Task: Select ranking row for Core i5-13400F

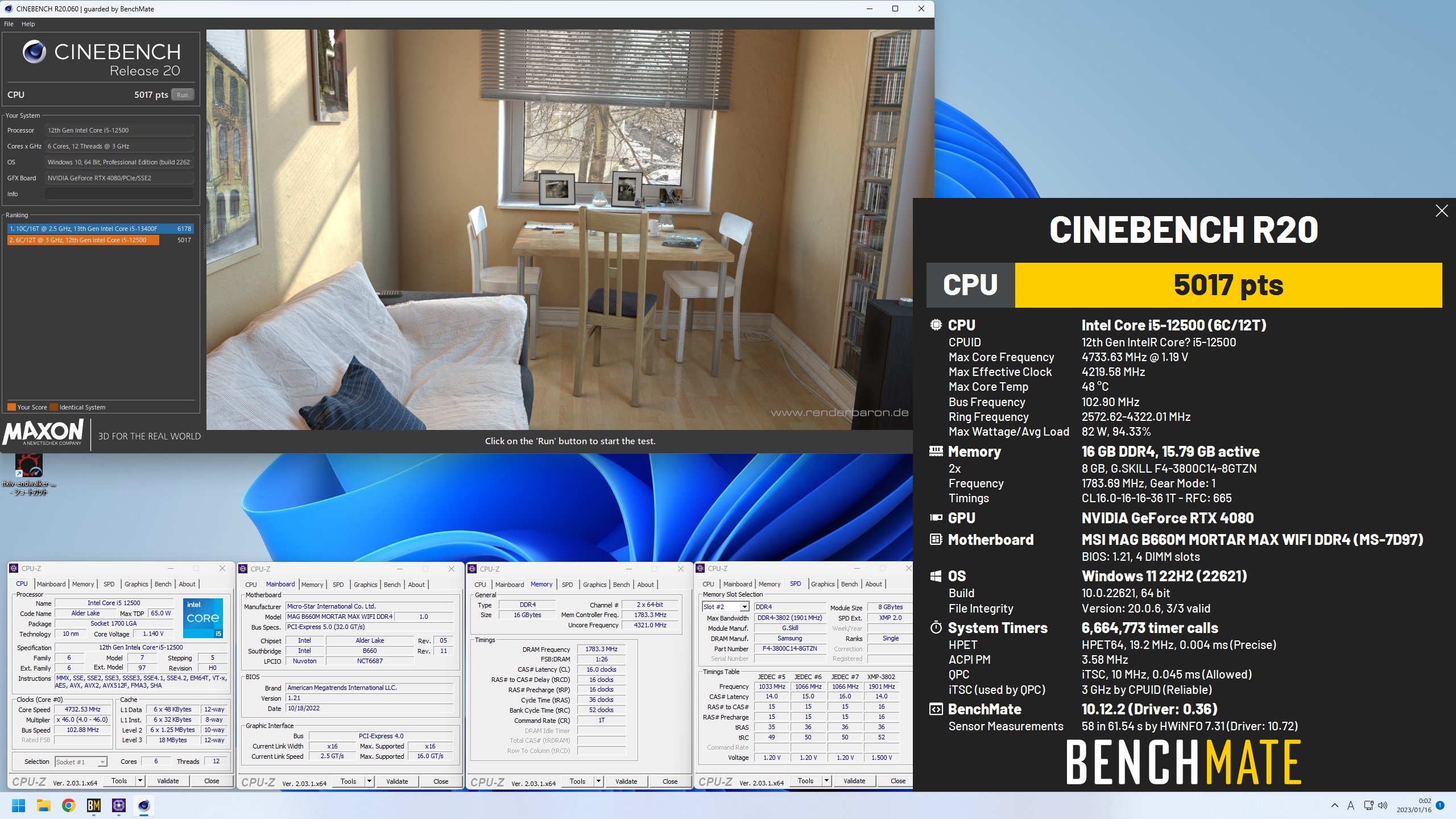Action: 101,229
